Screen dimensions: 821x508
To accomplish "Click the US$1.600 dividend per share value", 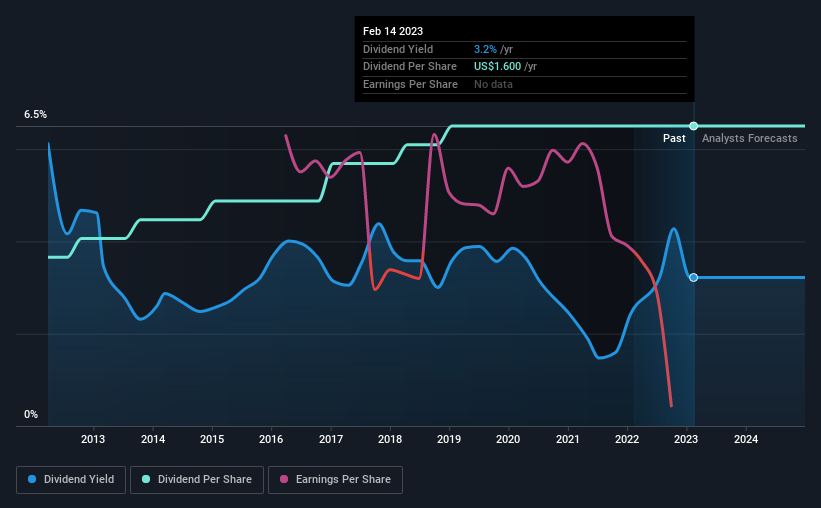I will point(497,67).
